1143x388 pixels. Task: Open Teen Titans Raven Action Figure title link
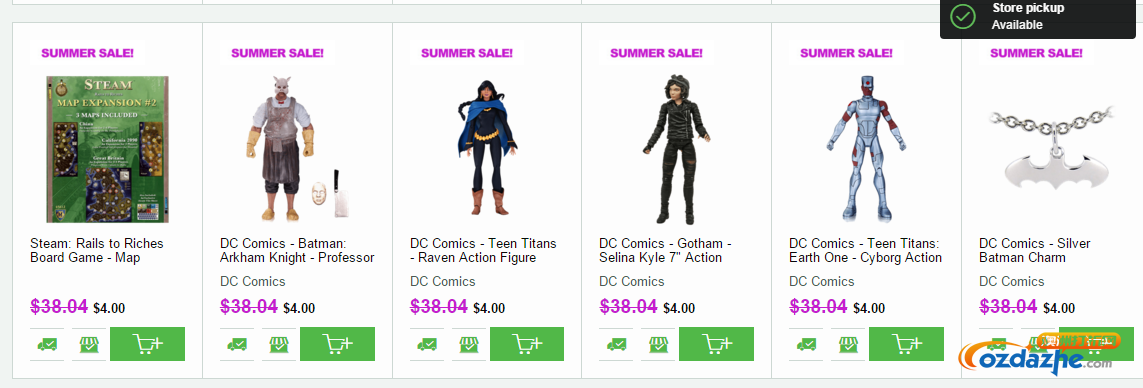coord(483,250)
